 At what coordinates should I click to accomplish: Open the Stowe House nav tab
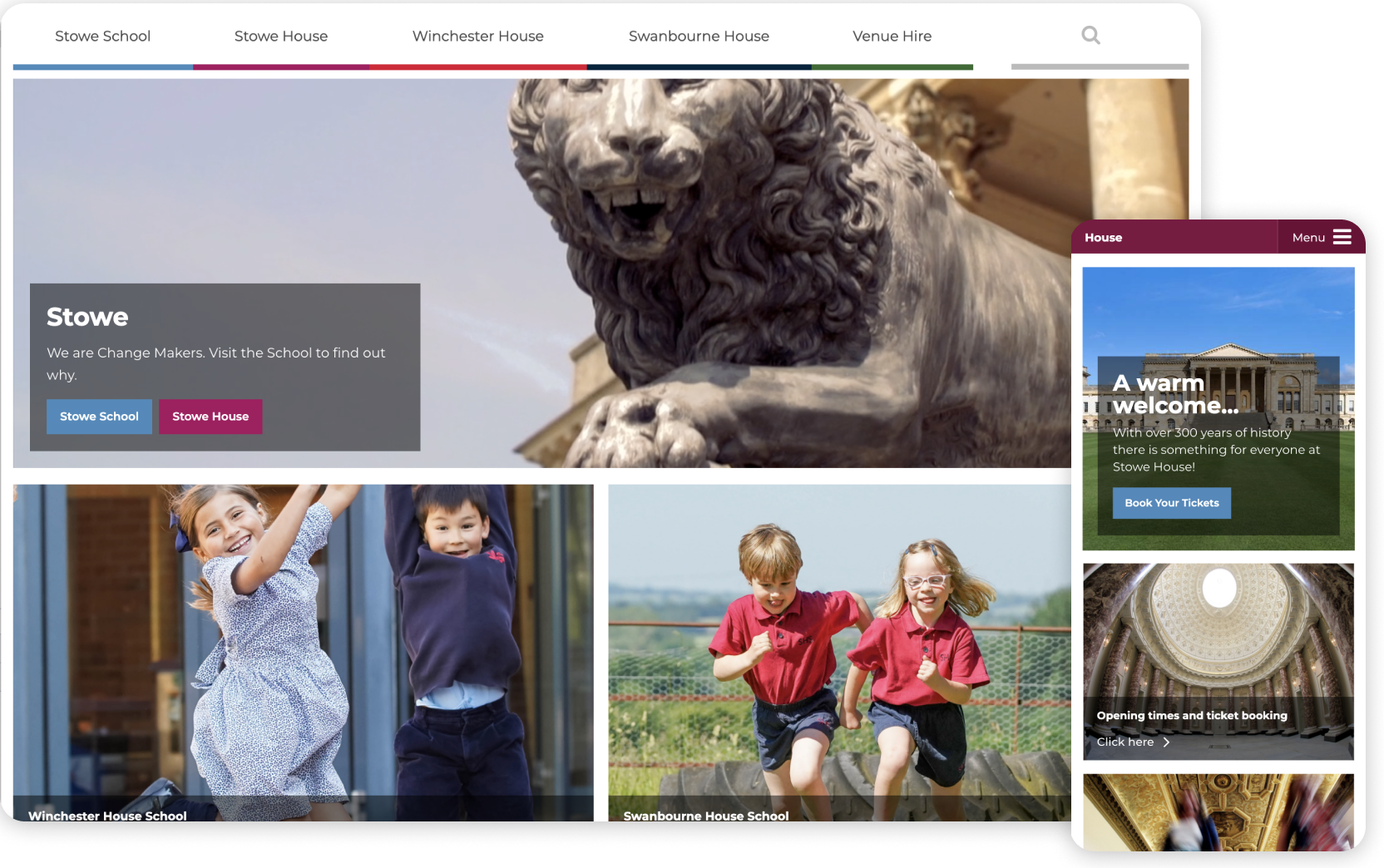pos(281,36)
